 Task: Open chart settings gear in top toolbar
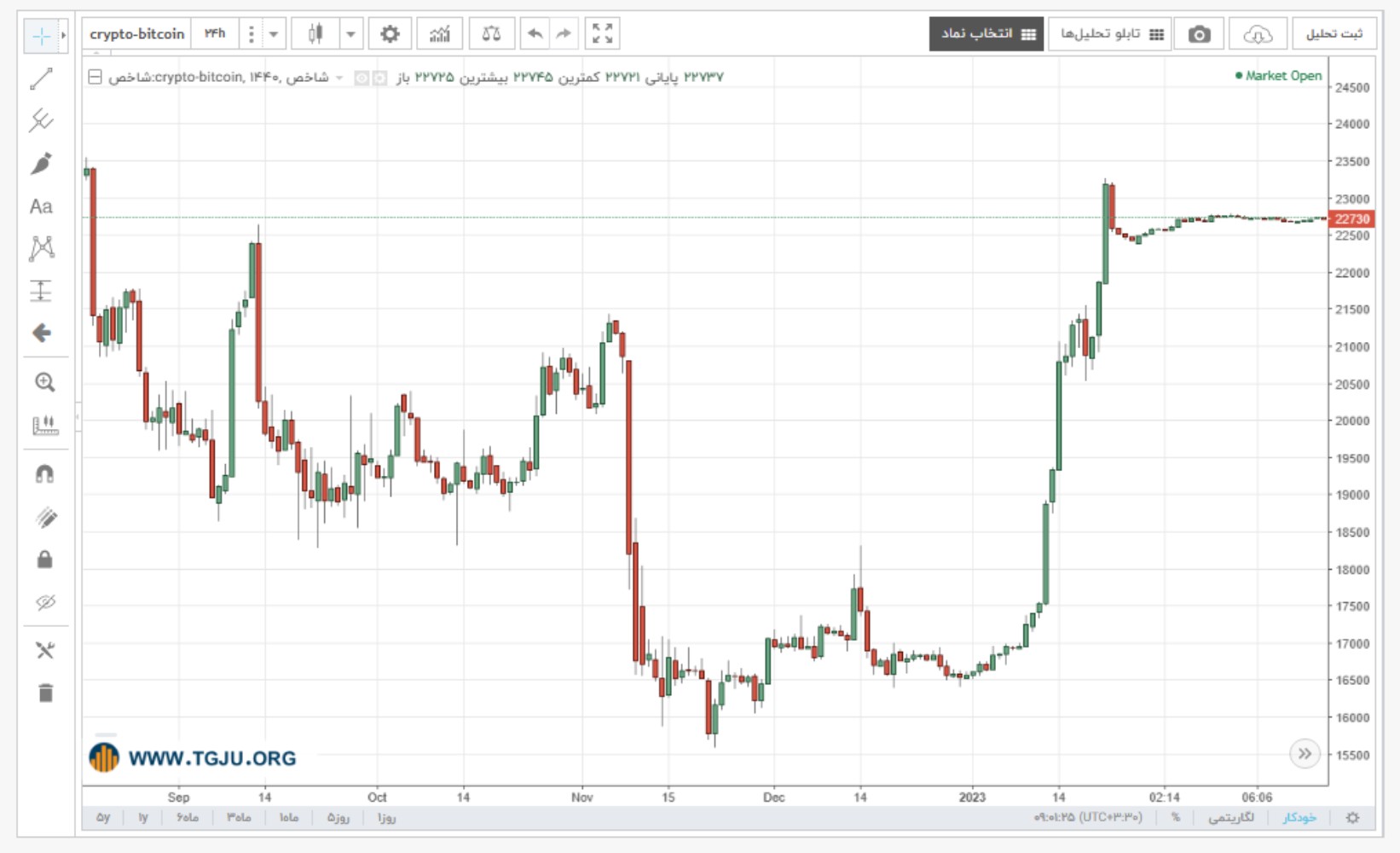point(390,34)
